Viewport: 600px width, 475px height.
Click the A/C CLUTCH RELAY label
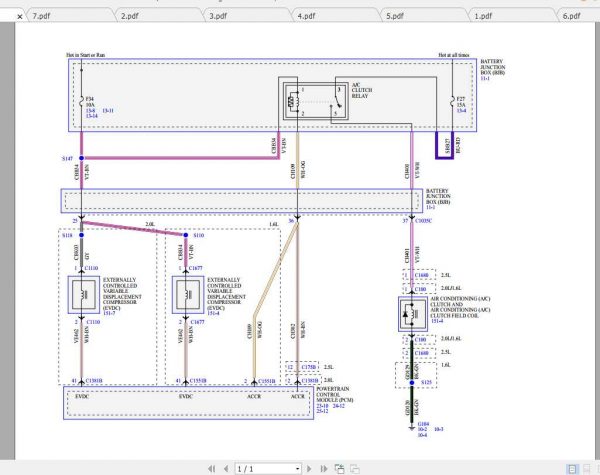[362, 90]
